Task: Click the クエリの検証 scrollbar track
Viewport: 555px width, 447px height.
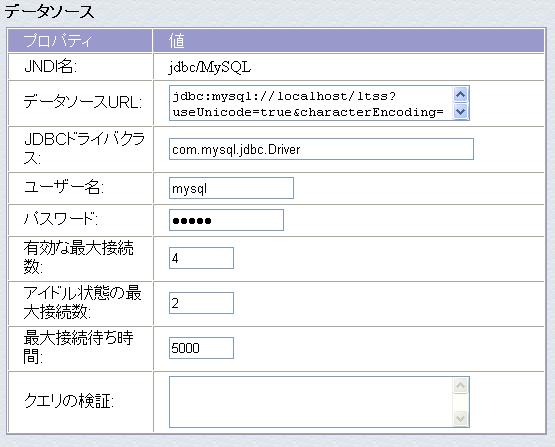Action: tap(460, 402)
